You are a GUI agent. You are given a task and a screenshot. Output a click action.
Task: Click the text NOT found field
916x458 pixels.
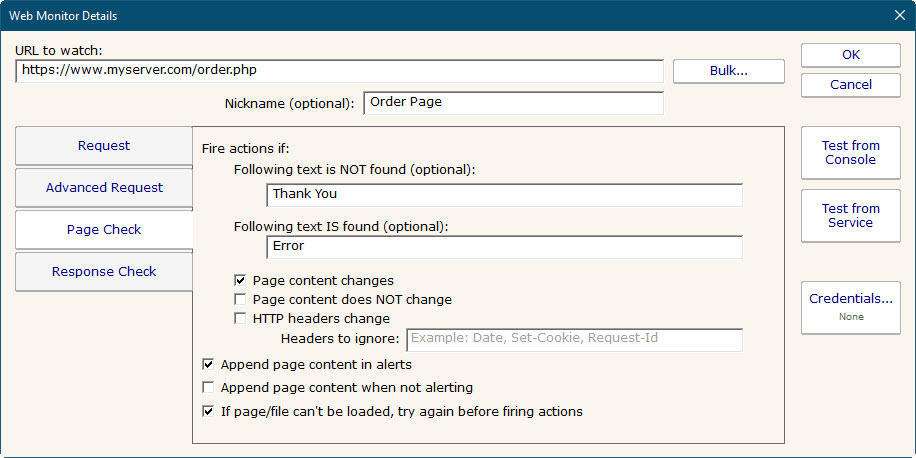[504, 195]
